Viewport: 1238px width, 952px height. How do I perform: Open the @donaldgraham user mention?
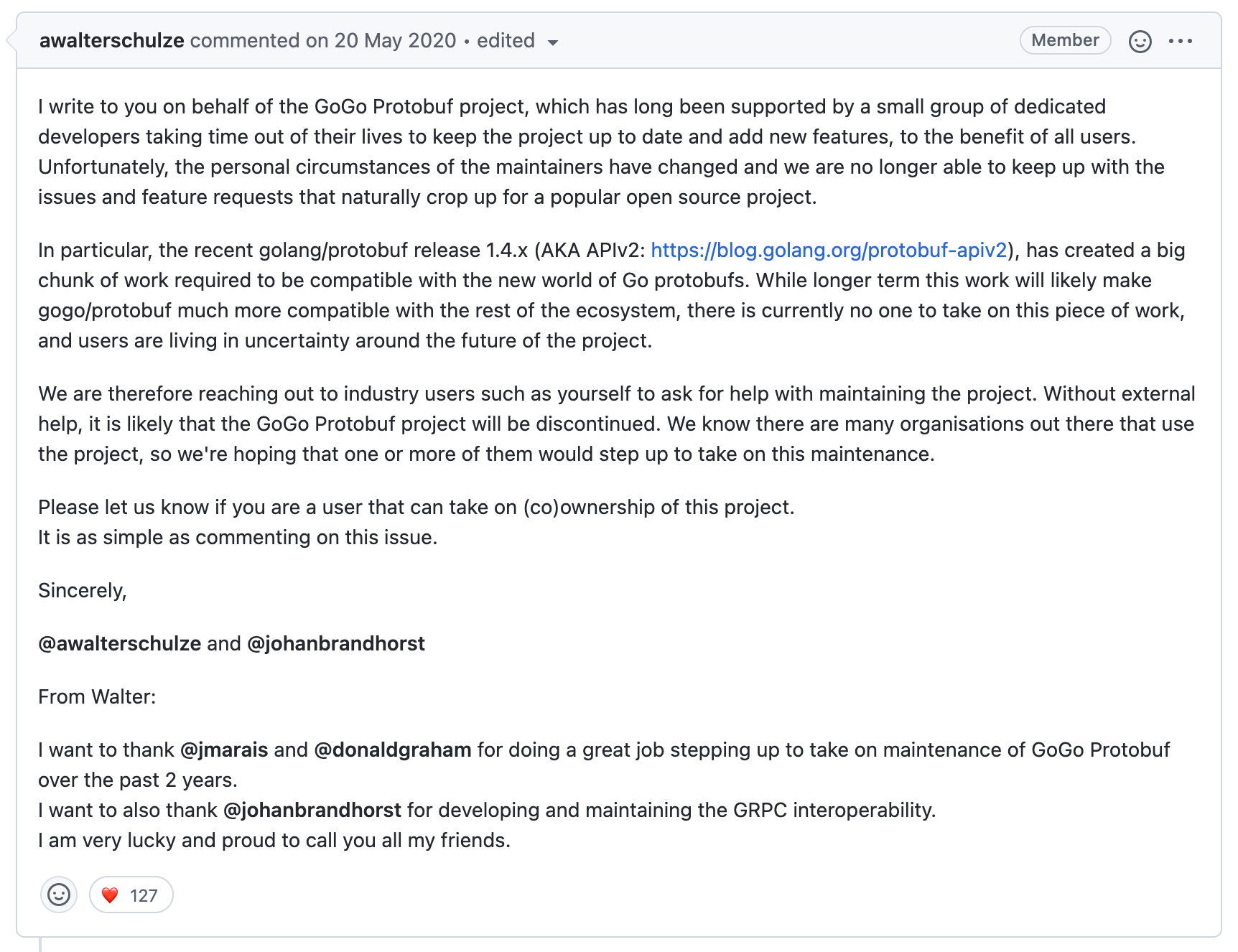pos(393,750)
